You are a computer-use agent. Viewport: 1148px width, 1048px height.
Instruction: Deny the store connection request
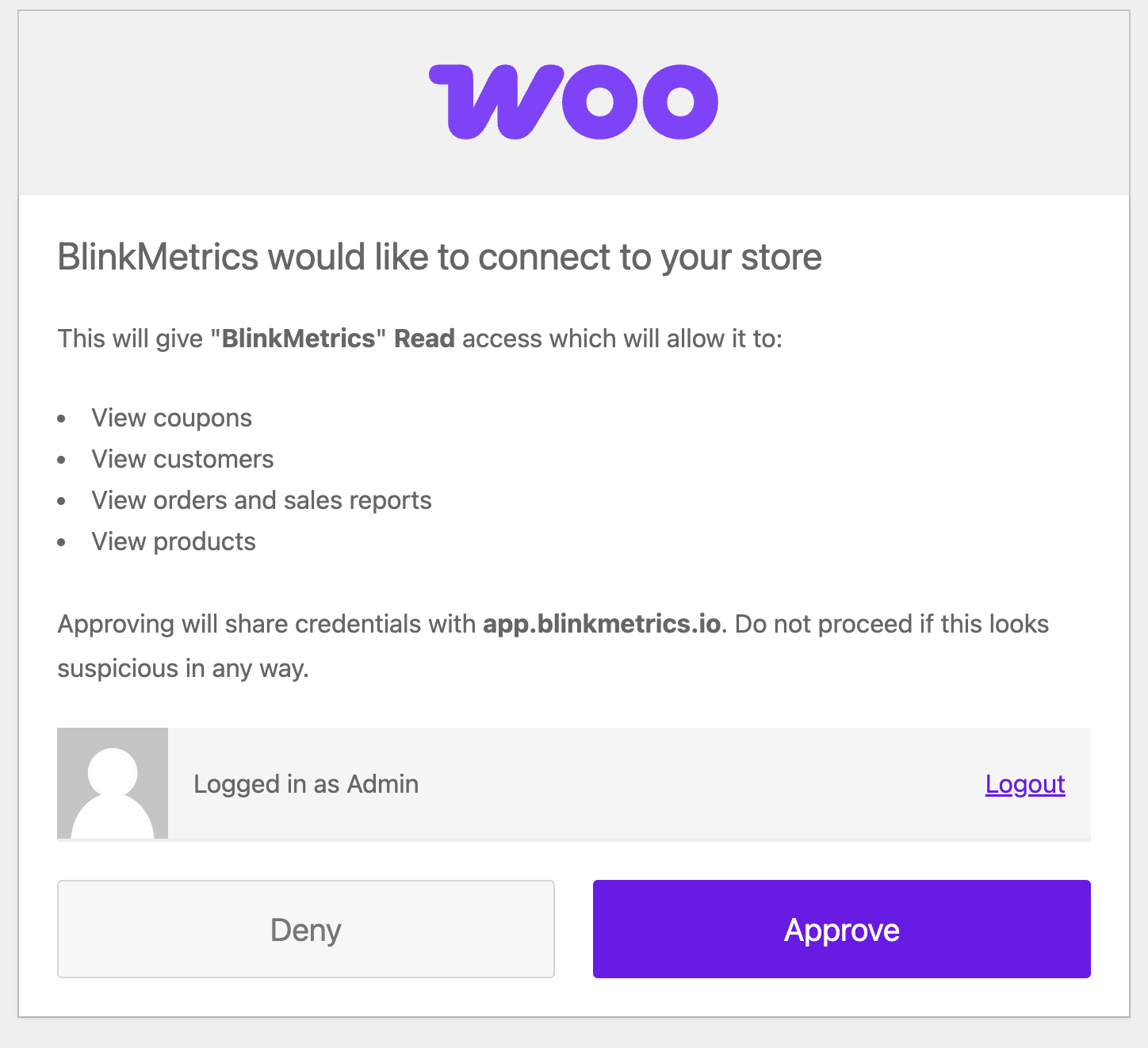pyautogui.click(x=305, y=929)
